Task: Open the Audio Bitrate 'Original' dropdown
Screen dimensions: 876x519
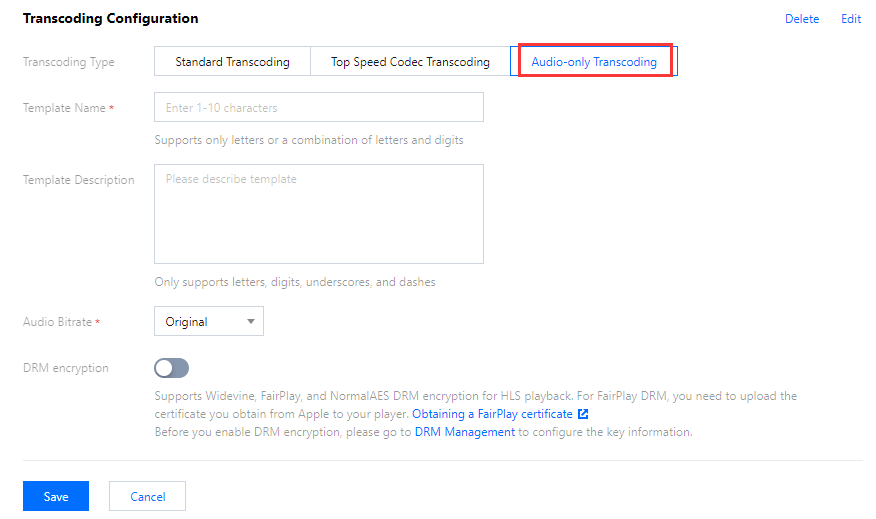Action: [208, 322]
